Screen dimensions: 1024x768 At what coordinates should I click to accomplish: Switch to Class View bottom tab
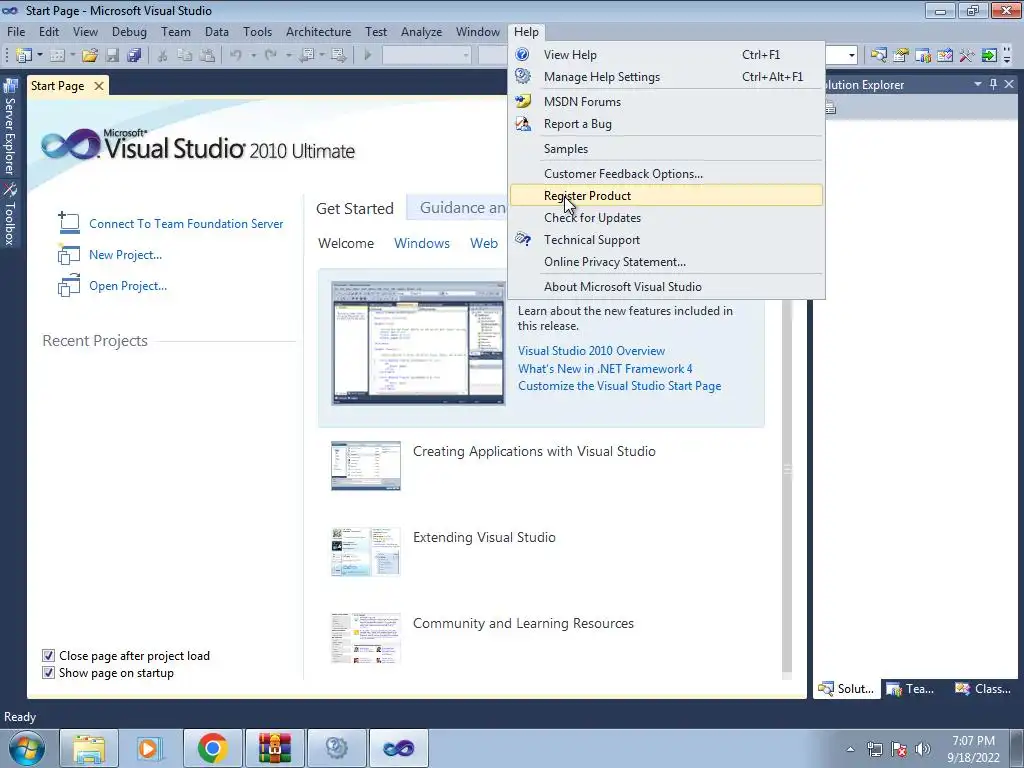[983, 689]
